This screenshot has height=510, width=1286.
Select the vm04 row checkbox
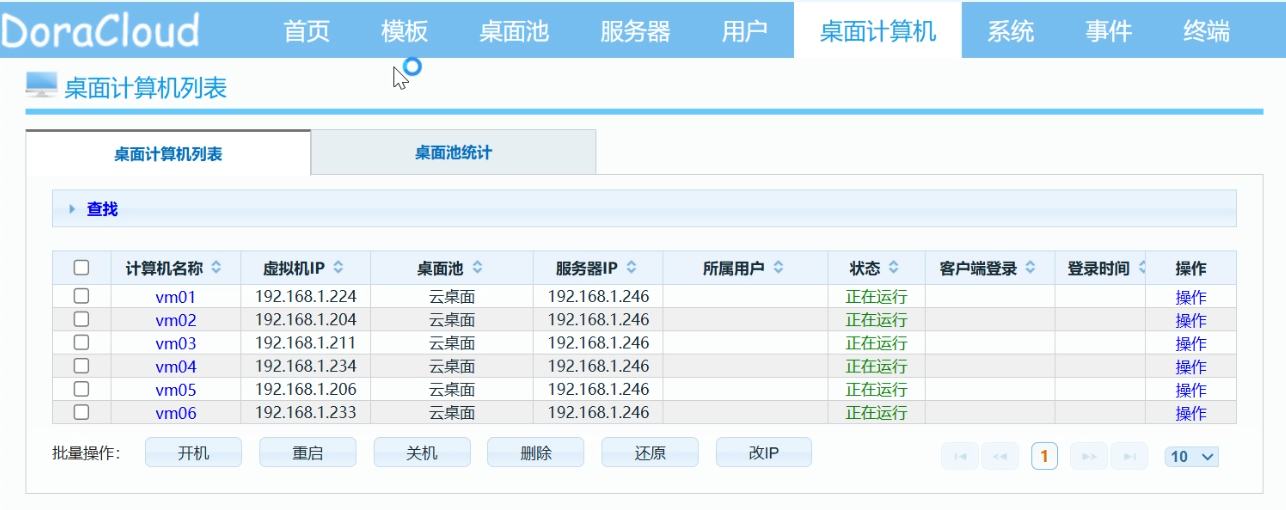tap(82, 366)
